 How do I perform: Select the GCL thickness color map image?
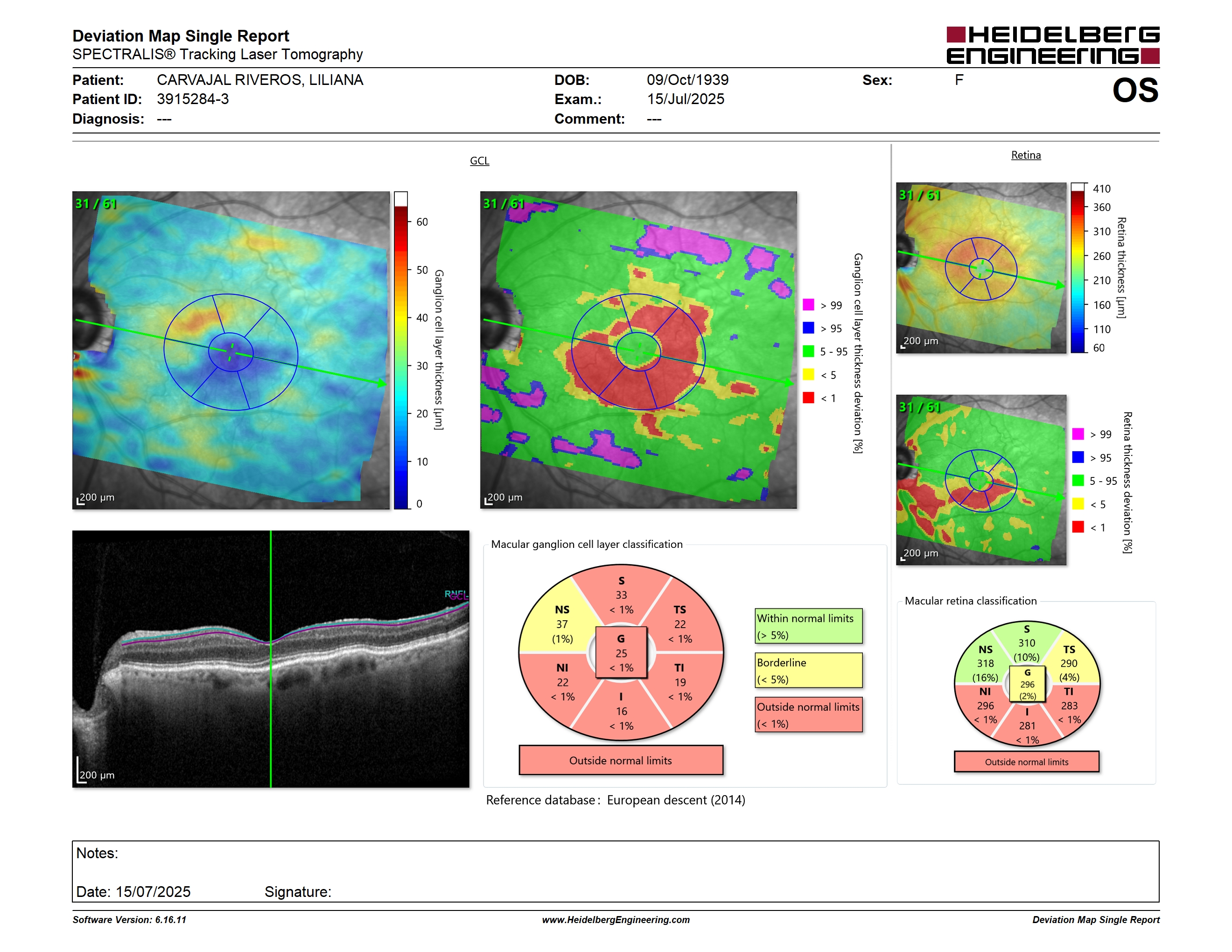231,350
